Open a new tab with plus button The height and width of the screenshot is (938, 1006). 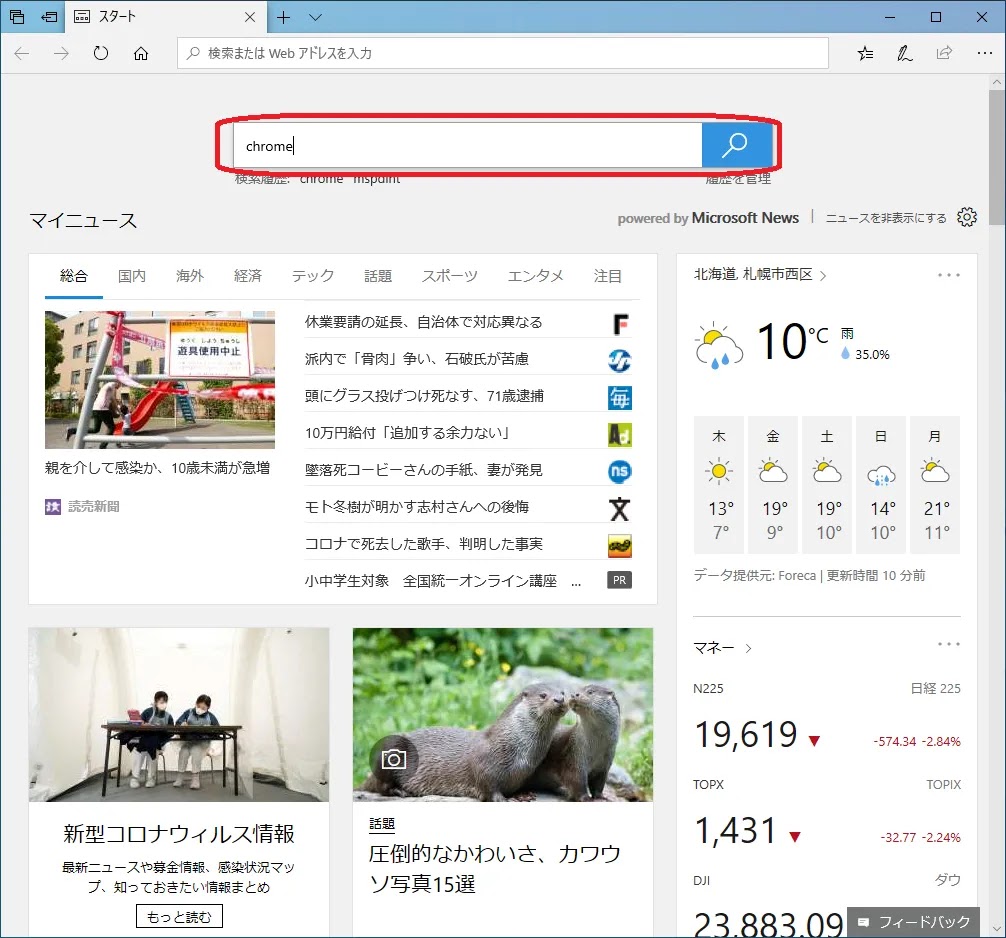[x=284, y=17]
